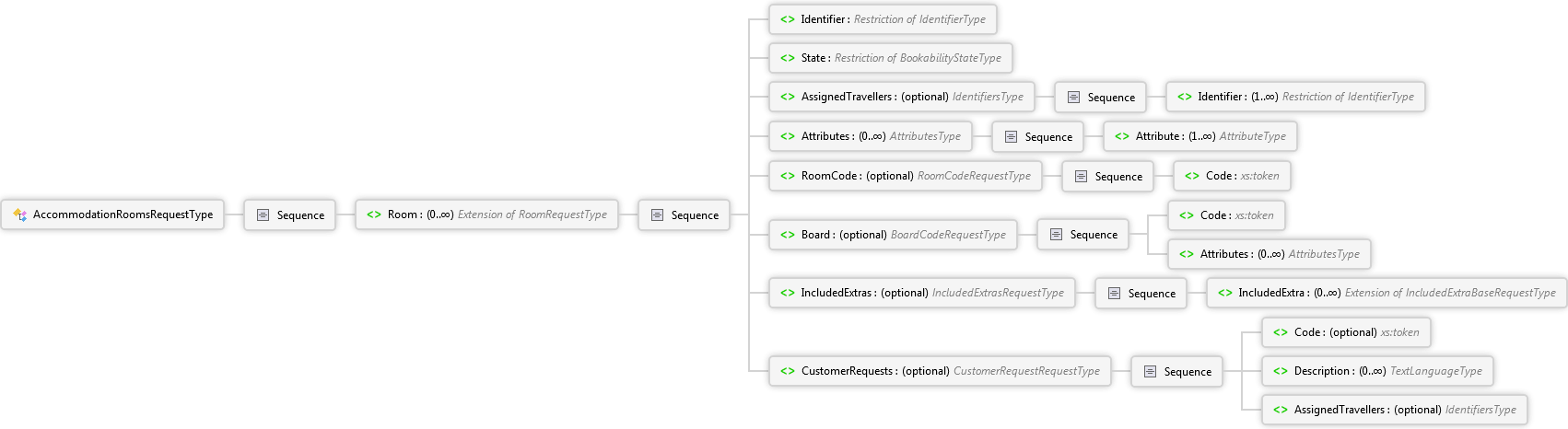
Task: Click the element icon beside State
Action: click(x=787, y=58)
